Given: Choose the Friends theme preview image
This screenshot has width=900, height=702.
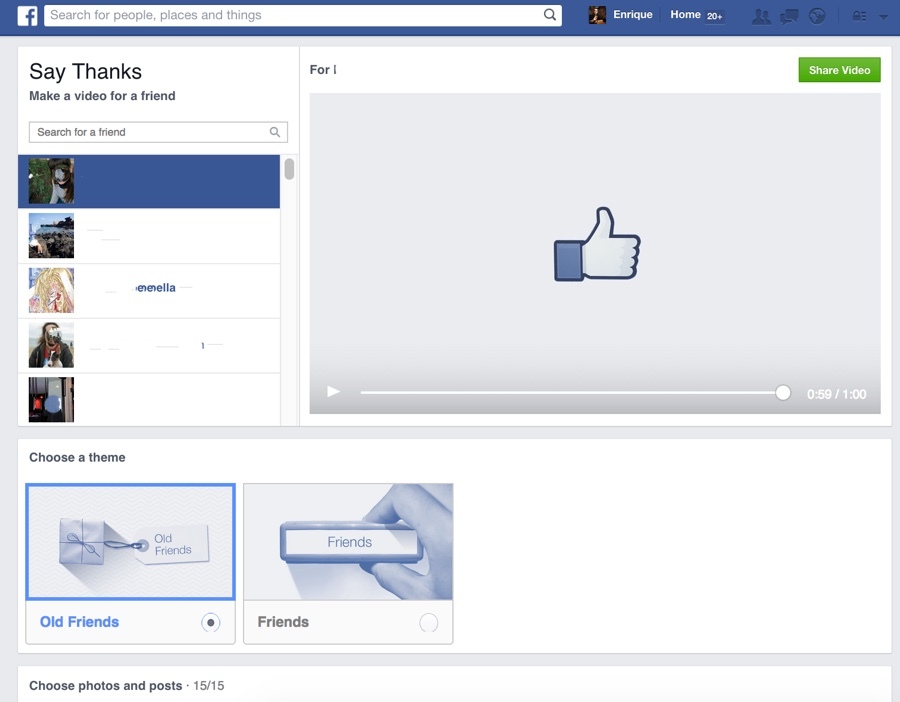Looking at the screenshot, I should pos(348,541).
